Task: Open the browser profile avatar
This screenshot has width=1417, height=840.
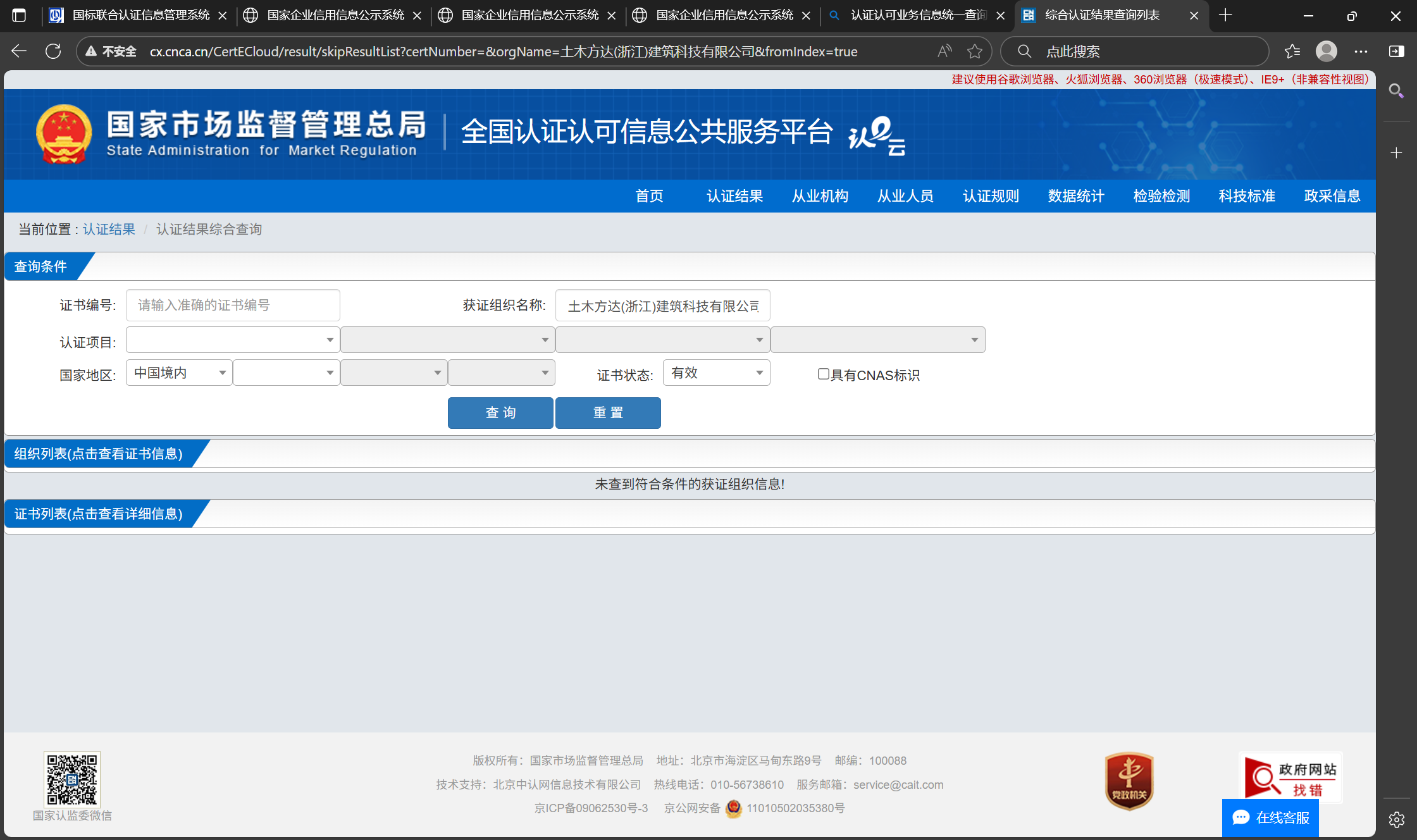Action: 1326,51
